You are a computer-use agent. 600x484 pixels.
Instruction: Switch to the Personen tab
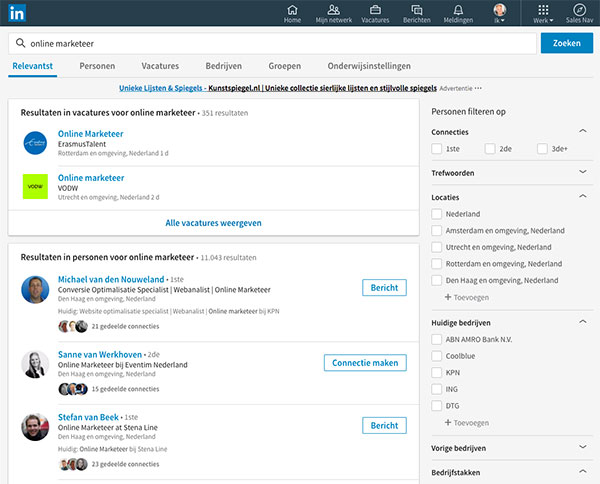pos(97,66)
